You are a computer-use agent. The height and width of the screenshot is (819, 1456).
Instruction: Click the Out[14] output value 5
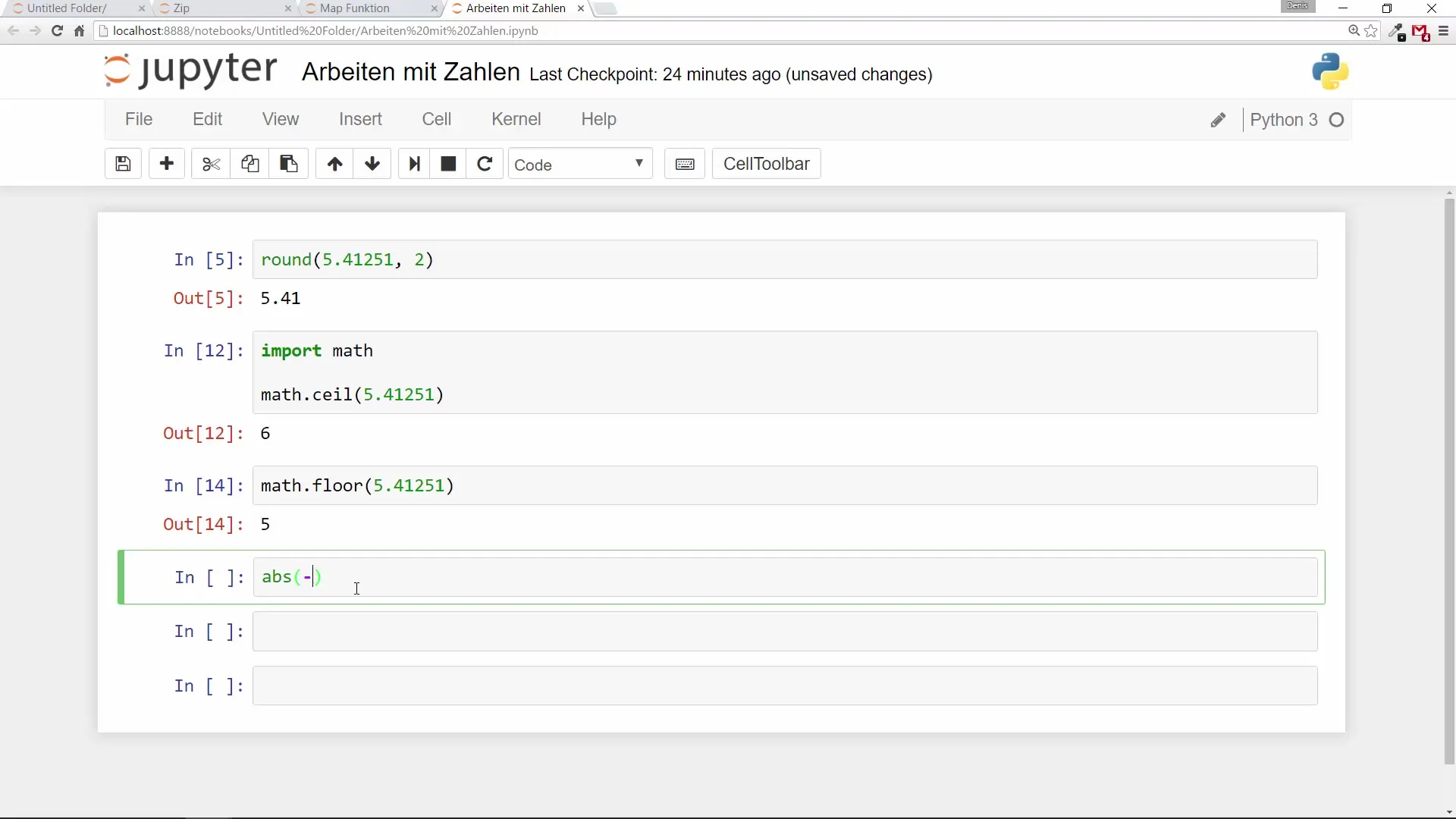(x=265, y=524)
